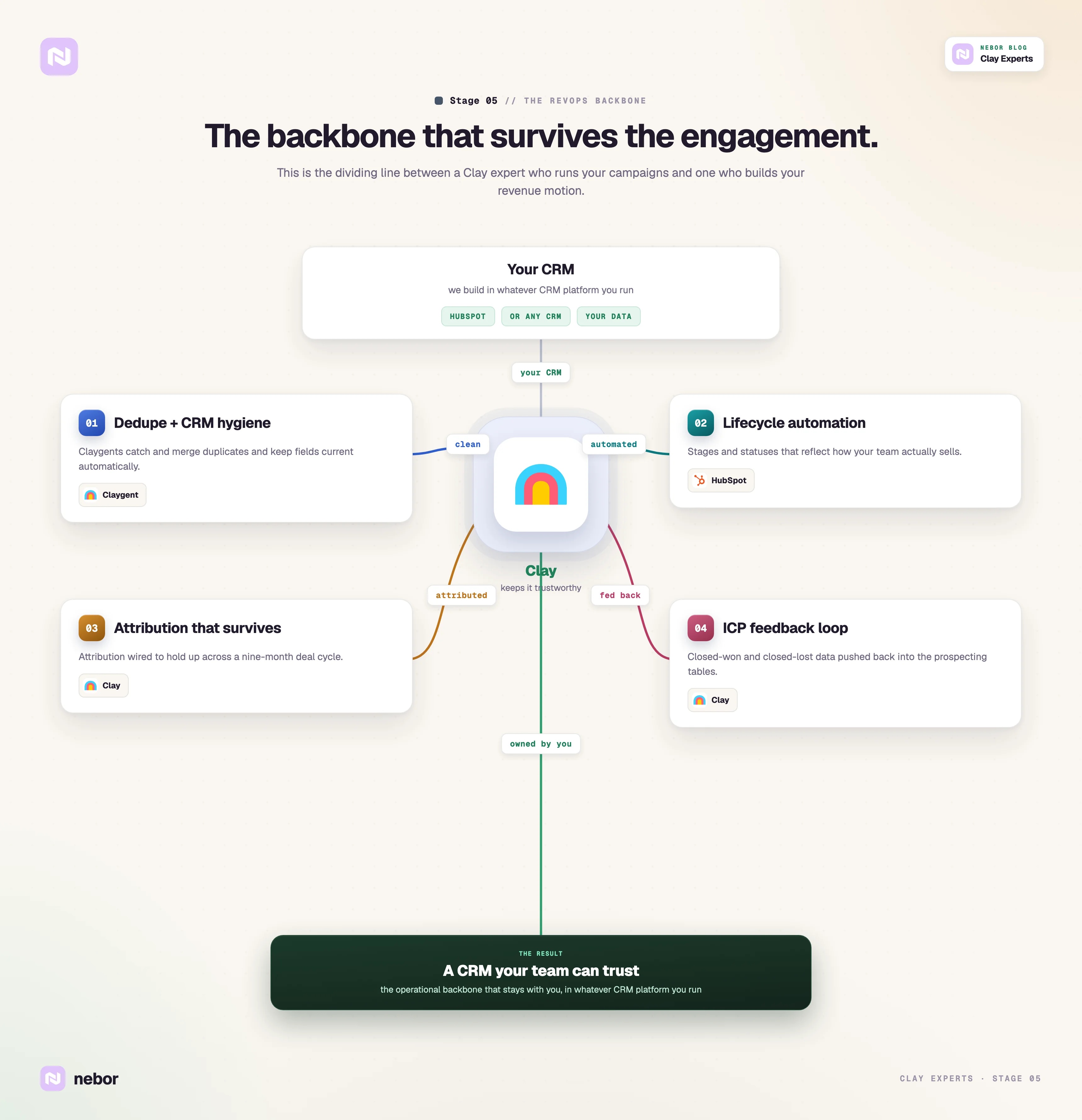Click the nebor logo icon at top left
The image size is (1082, 1120).
59,57
